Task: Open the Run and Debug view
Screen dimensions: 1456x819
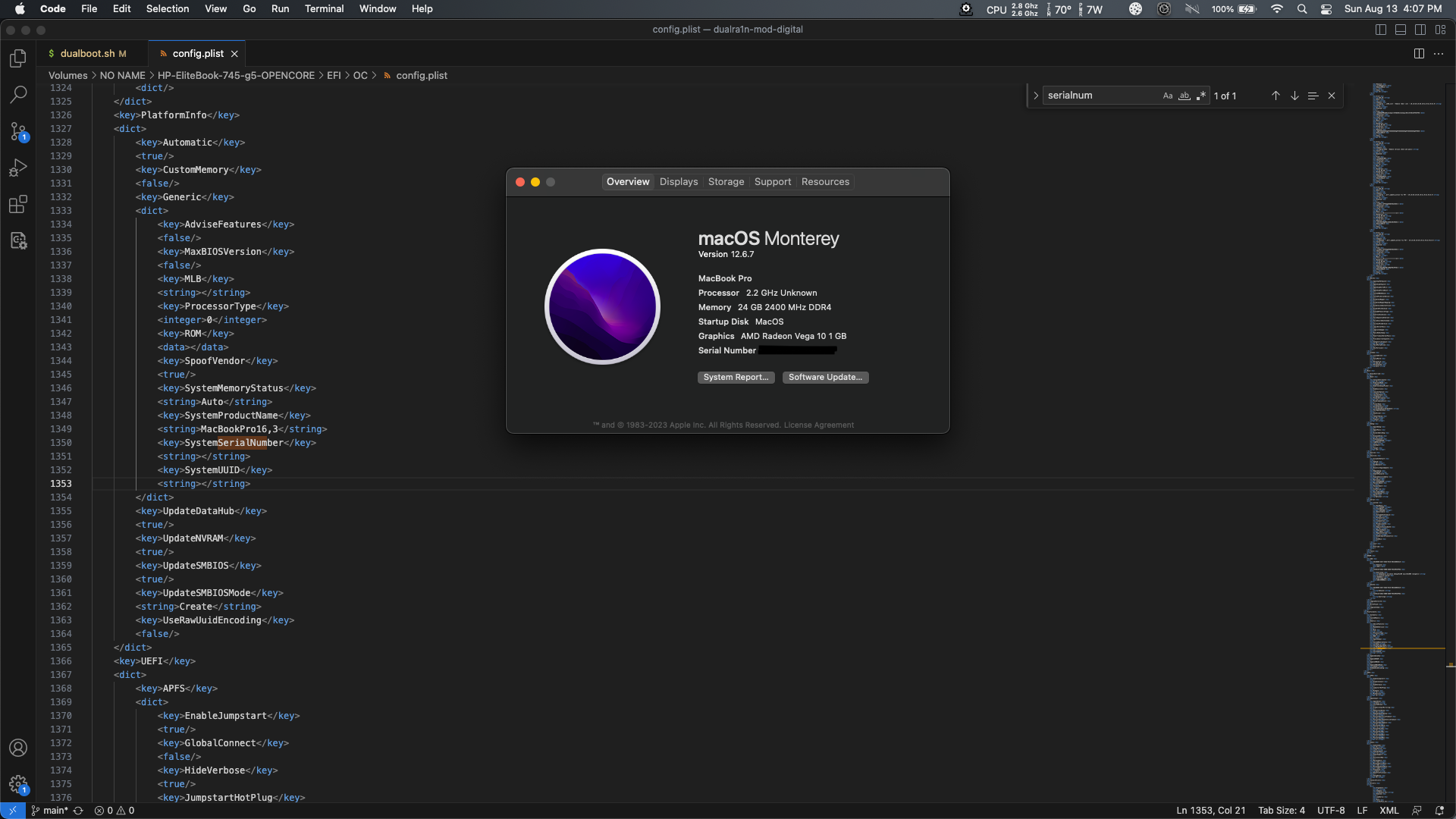Action: 18,168
